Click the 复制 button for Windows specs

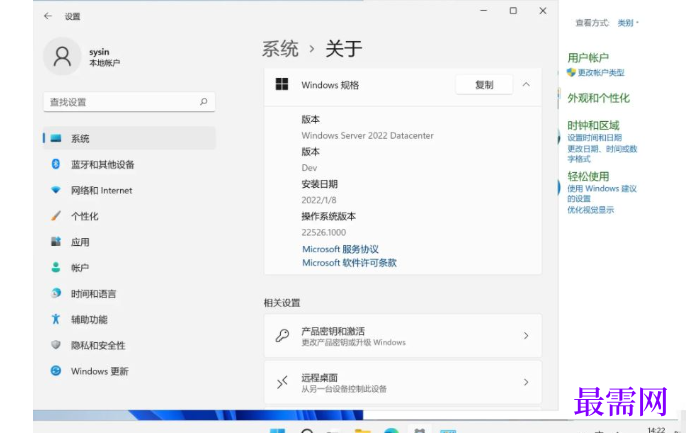coord(484,85)
